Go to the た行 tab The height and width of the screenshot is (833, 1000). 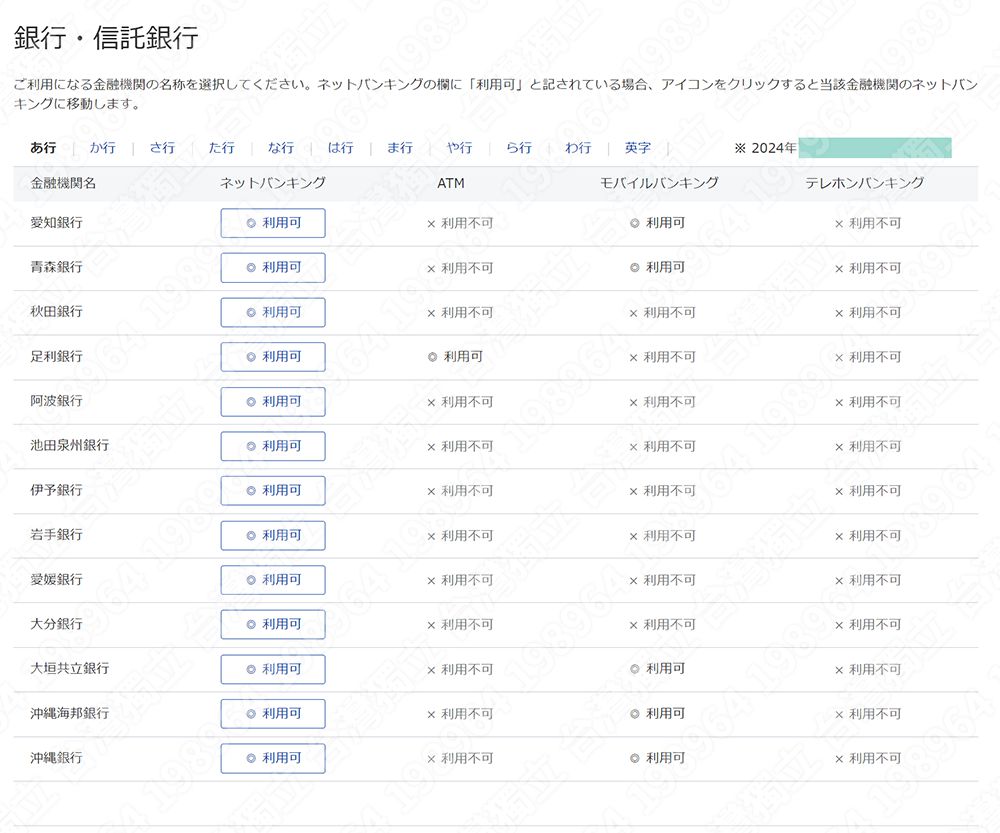tap(221, 148)
